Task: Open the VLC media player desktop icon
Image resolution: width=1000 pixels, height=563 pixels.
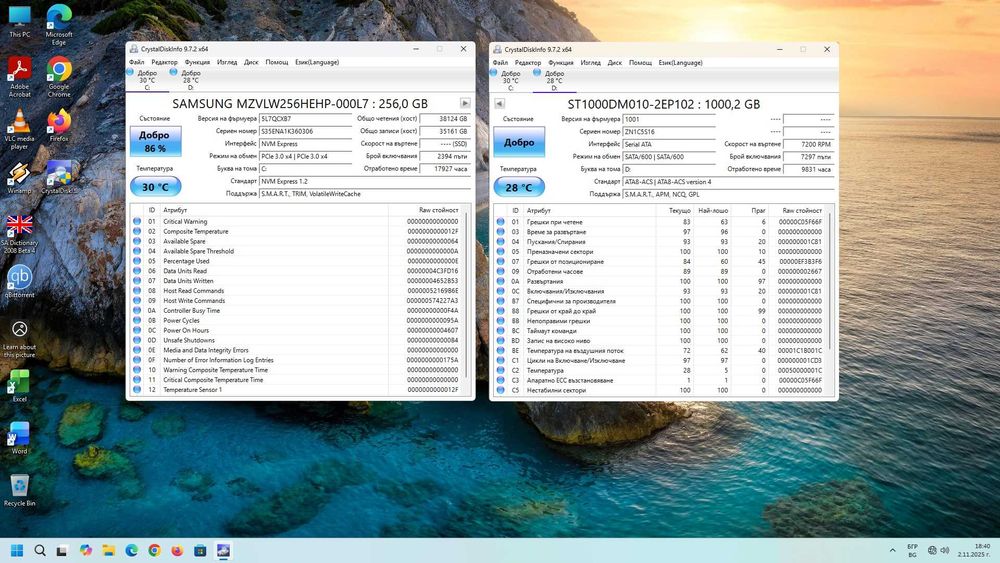Action: [19, 129]
